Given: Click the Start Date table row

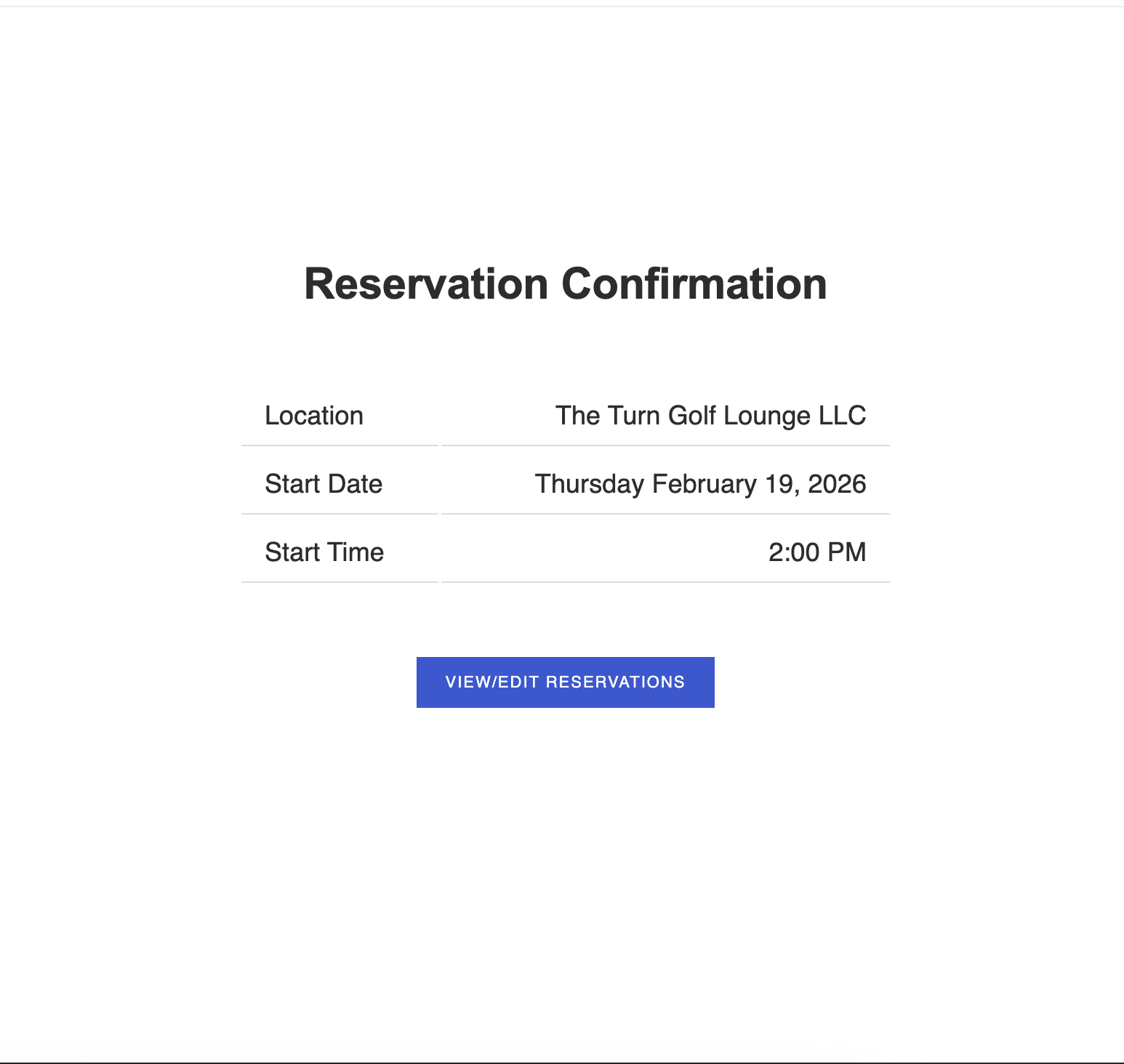Looking at the screenshot, I should point(565,483).
